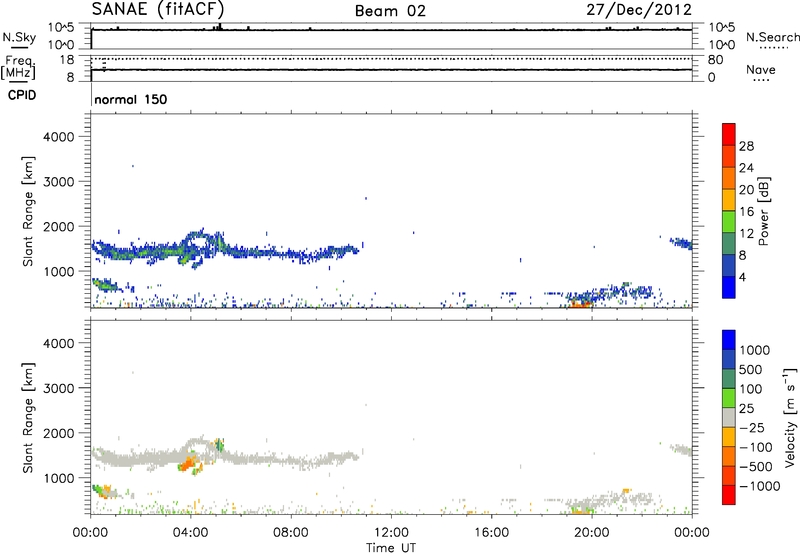Click the 28 label on Power colorbar
The width and height of the screenshot is (800, 554).
746,146
